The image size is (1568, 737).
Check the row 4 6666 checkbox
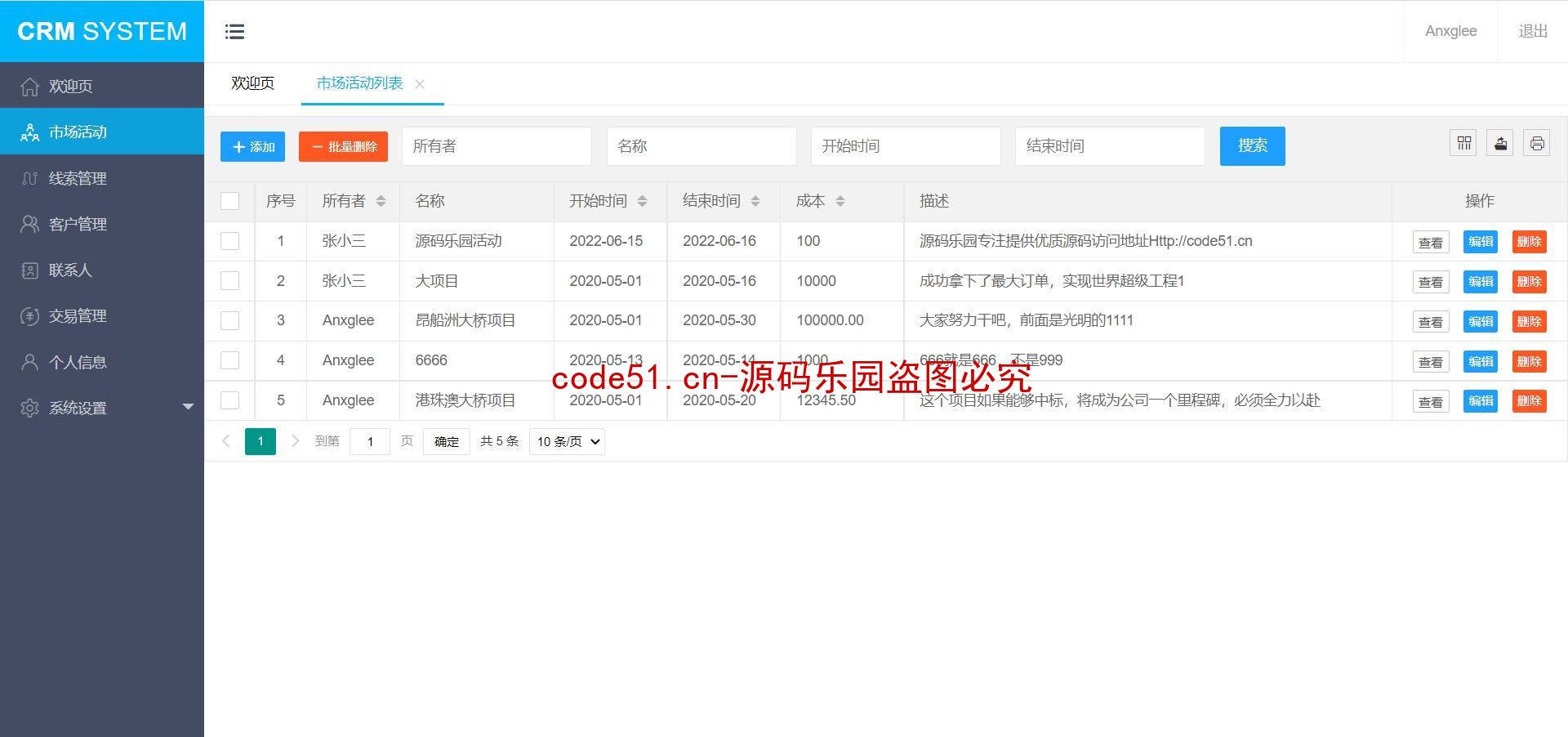pos(230,360)
